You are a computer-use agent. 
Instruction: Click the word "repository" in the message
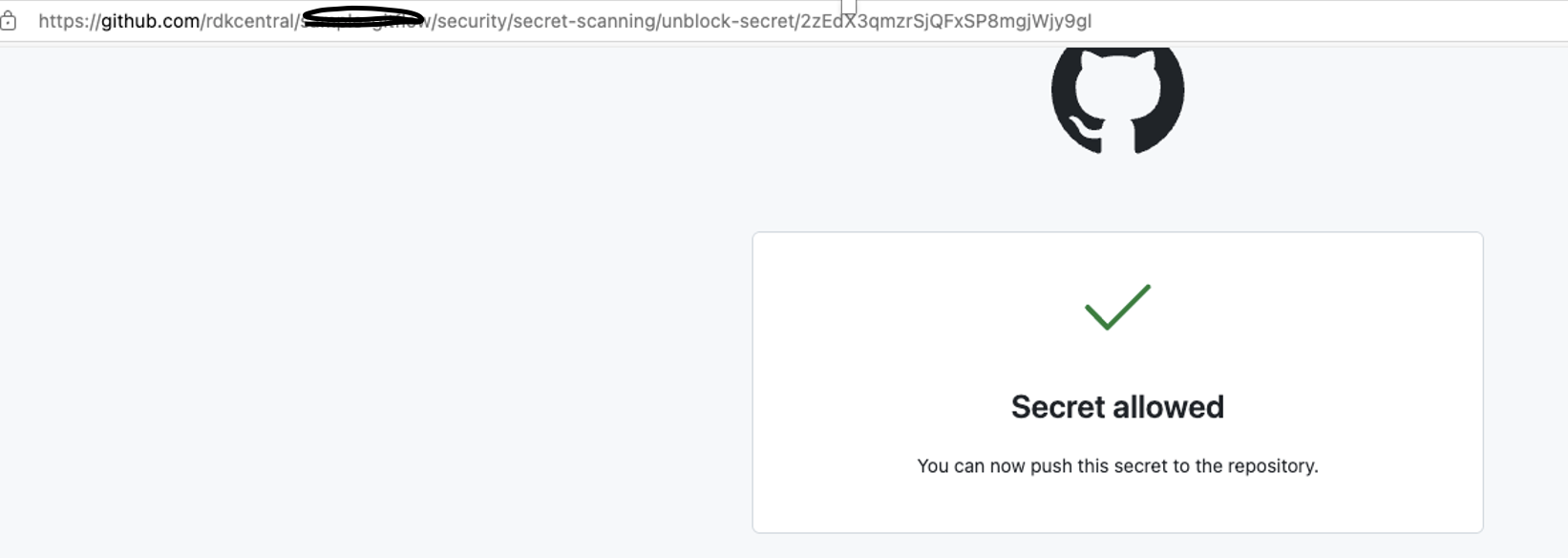[x=1273, y=466]
